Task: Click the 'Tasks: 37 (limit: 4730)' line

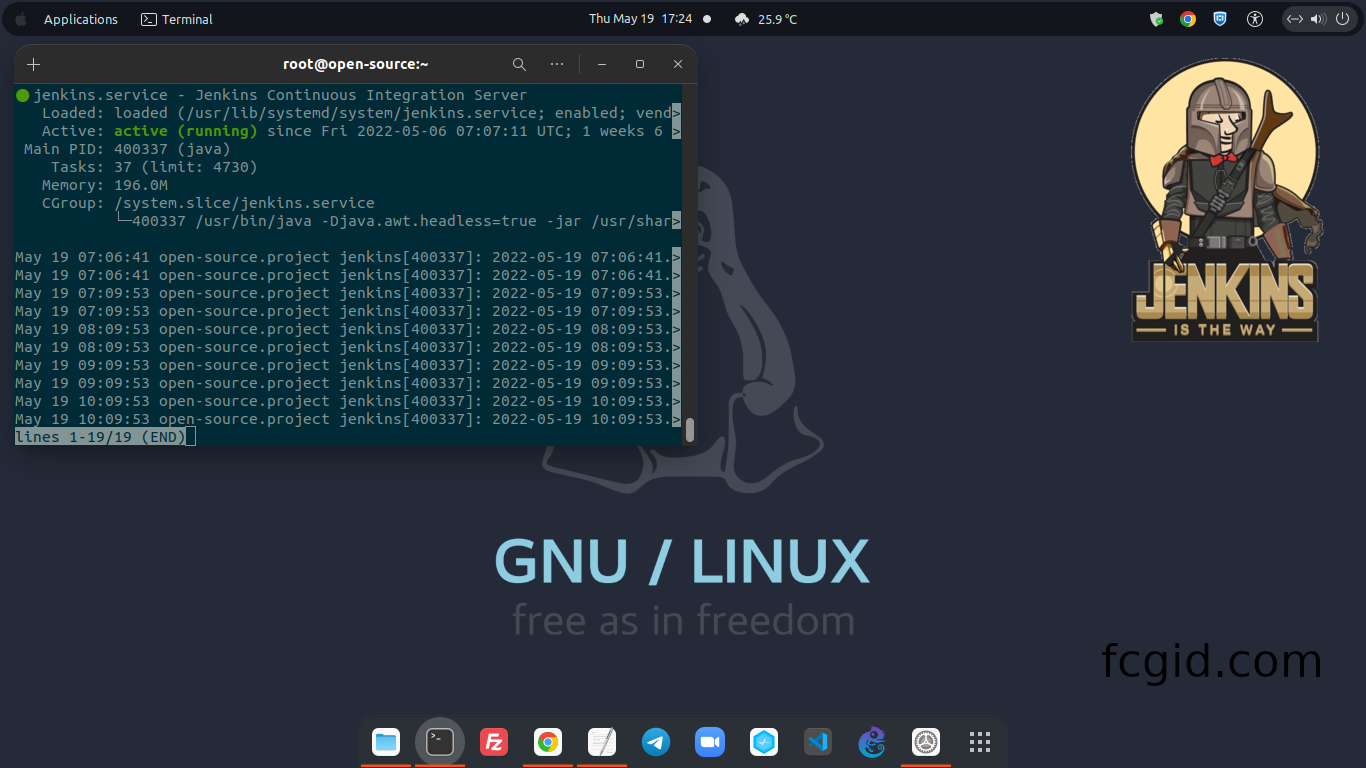Action: click(154, 167)
